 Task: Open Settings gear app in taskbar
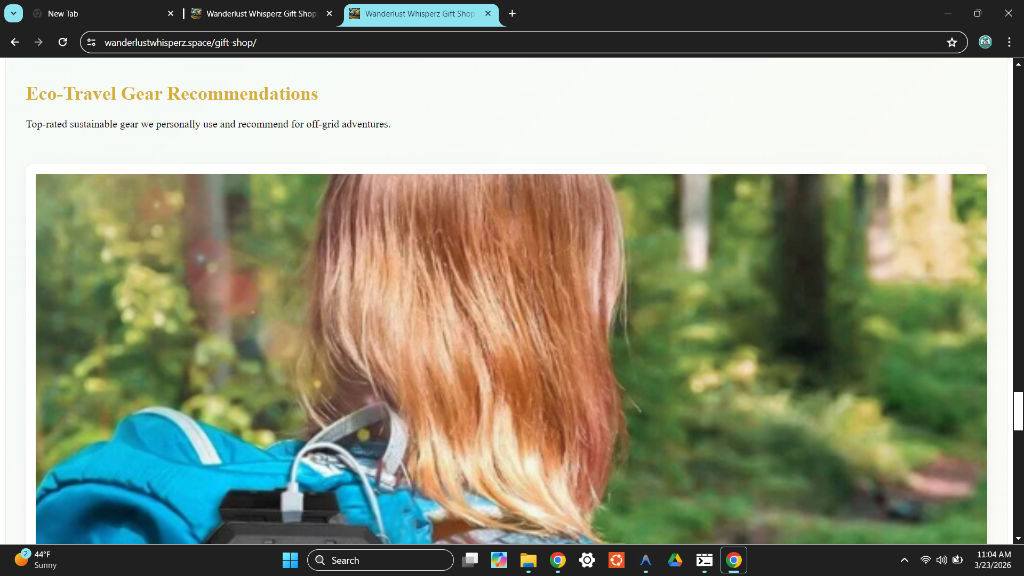(587, 560)
